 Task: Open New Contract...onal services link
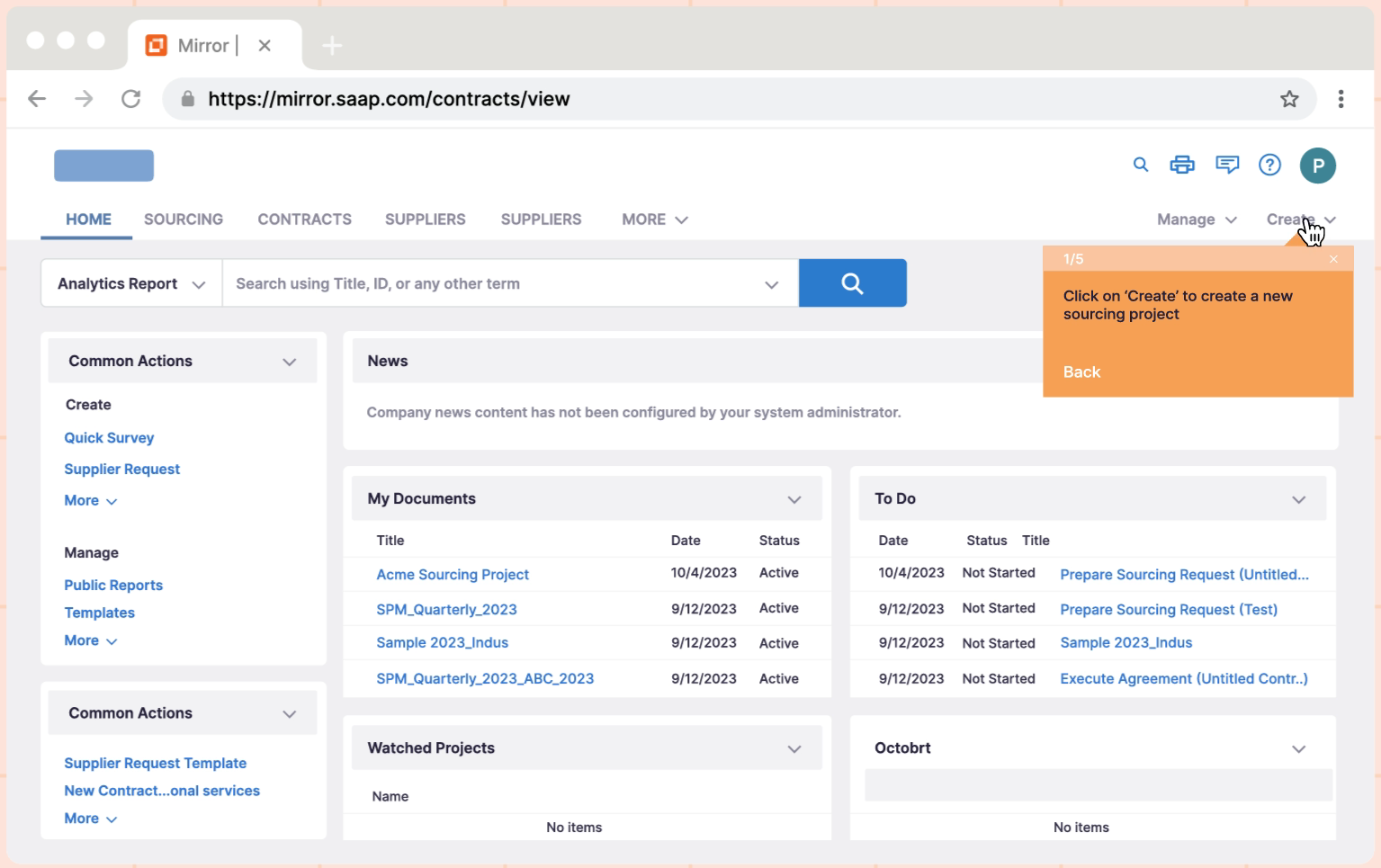162,791
